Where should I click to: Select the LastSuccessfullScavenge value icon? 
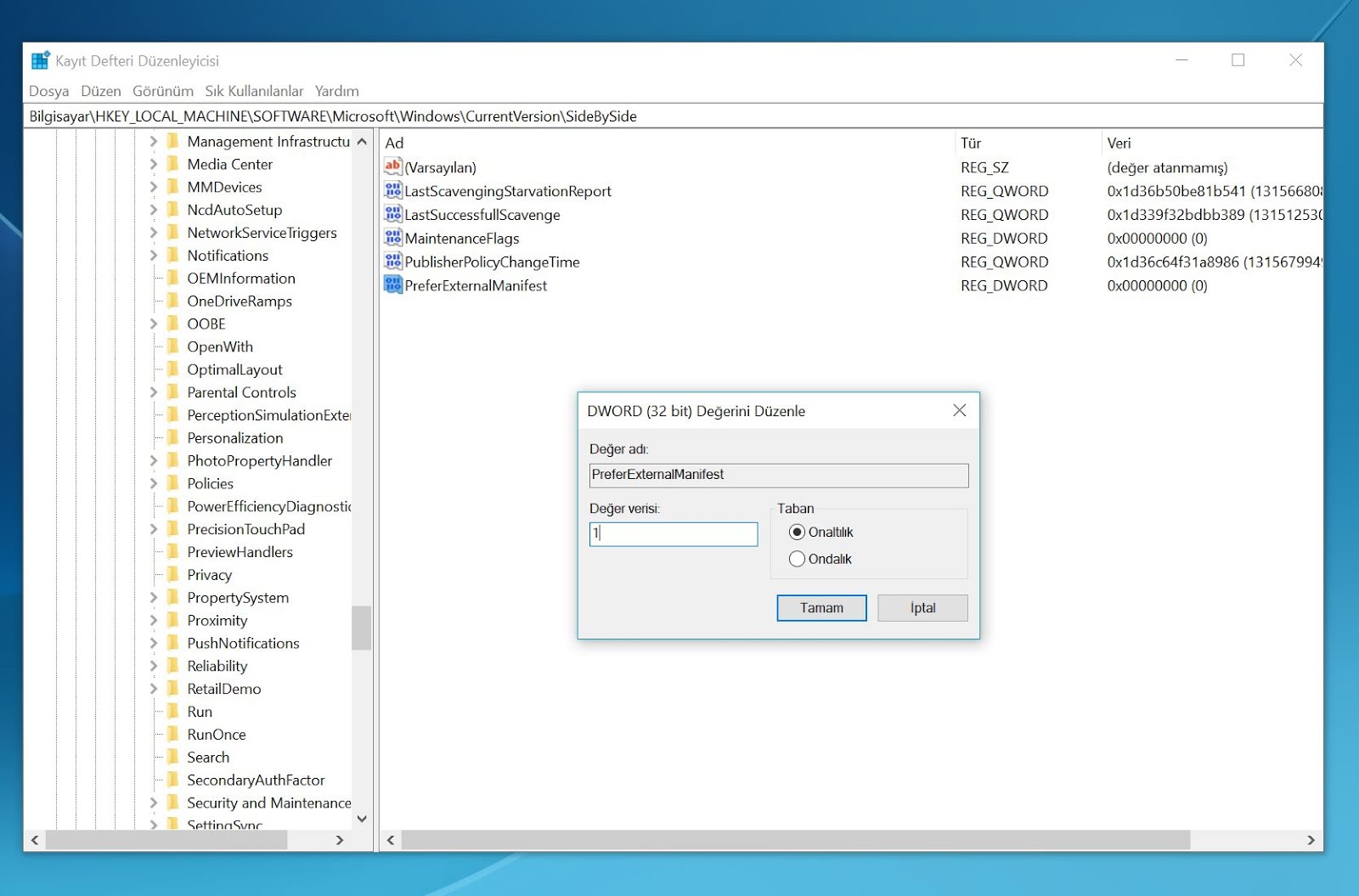(392, 214)
